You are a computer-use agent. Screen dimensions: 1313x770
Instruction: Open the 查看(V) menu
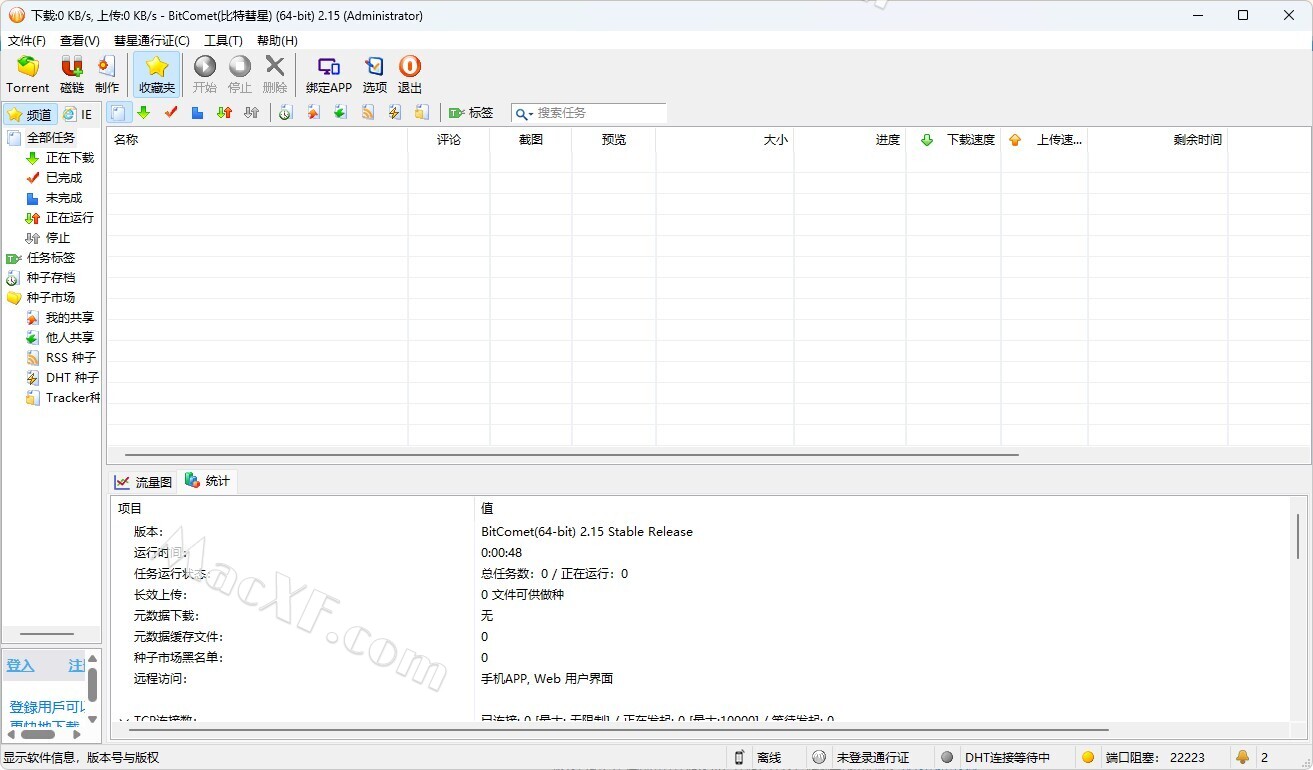coord(80,41)
